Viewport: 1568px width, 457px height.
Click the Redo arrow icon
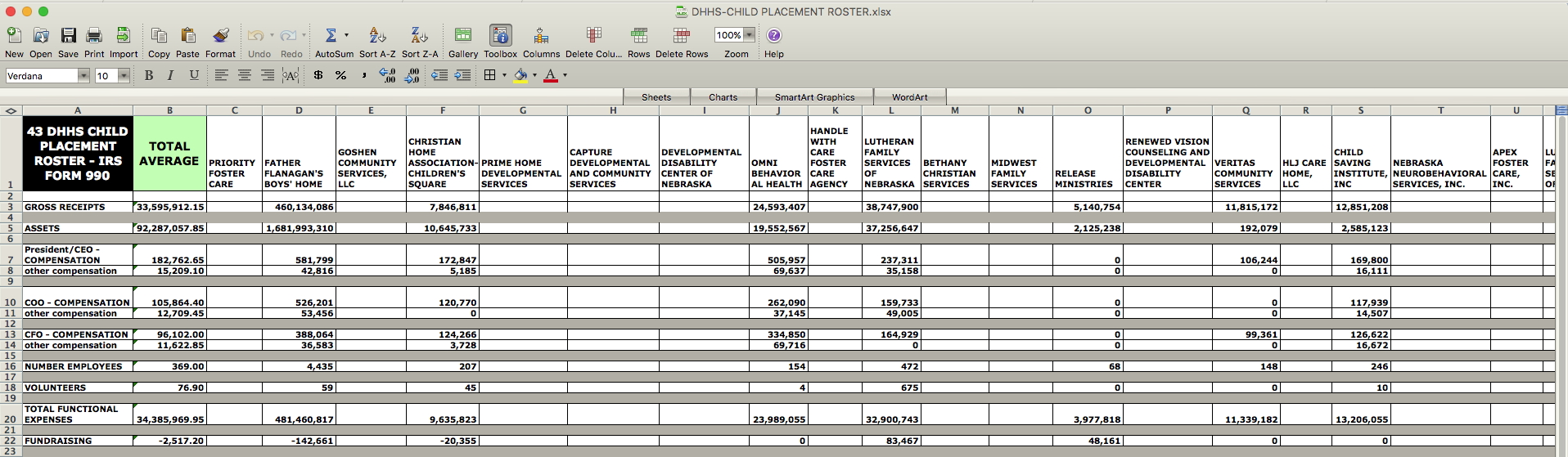pos(288,35)
